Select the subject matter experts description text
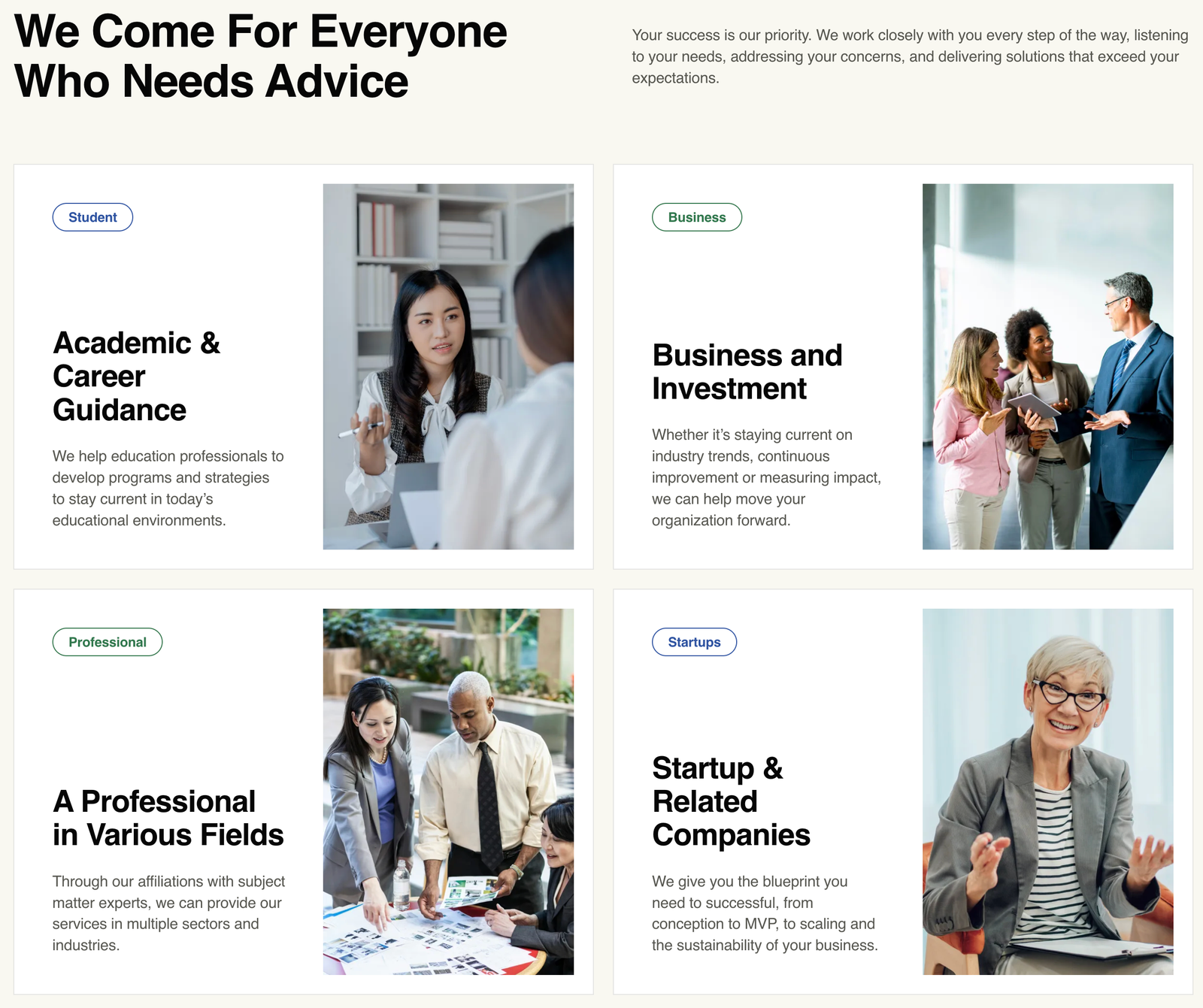The width and height of the screenshot is (1203, 1008). pyautogui.click(x=168, y=913)
